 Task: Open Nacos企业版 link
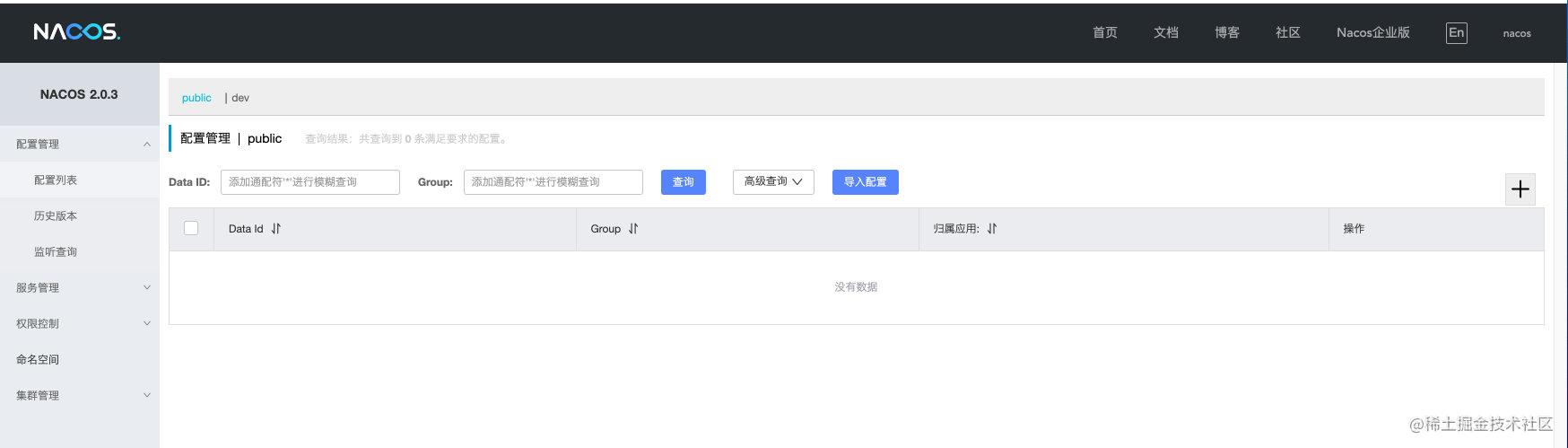(x=1373, y=32)
